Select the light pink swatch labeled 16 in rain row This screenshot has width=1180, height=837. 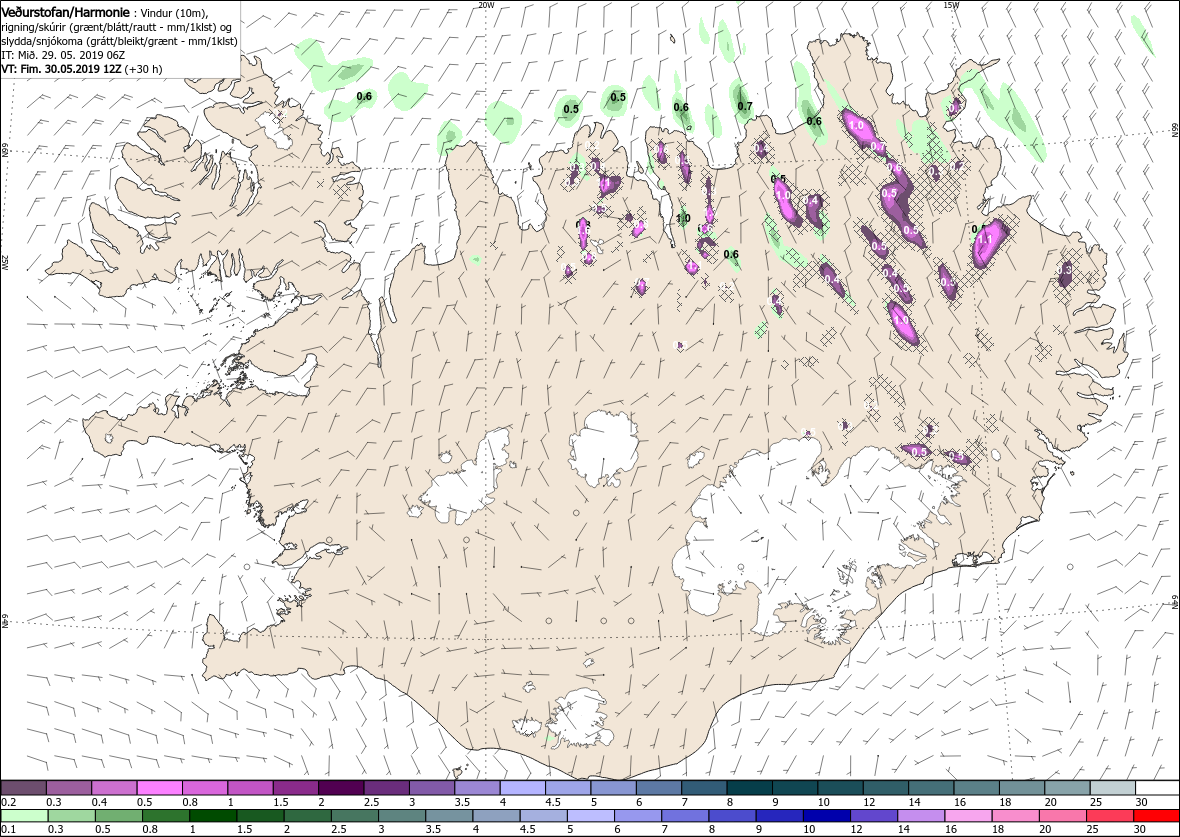tap(969, 816)
